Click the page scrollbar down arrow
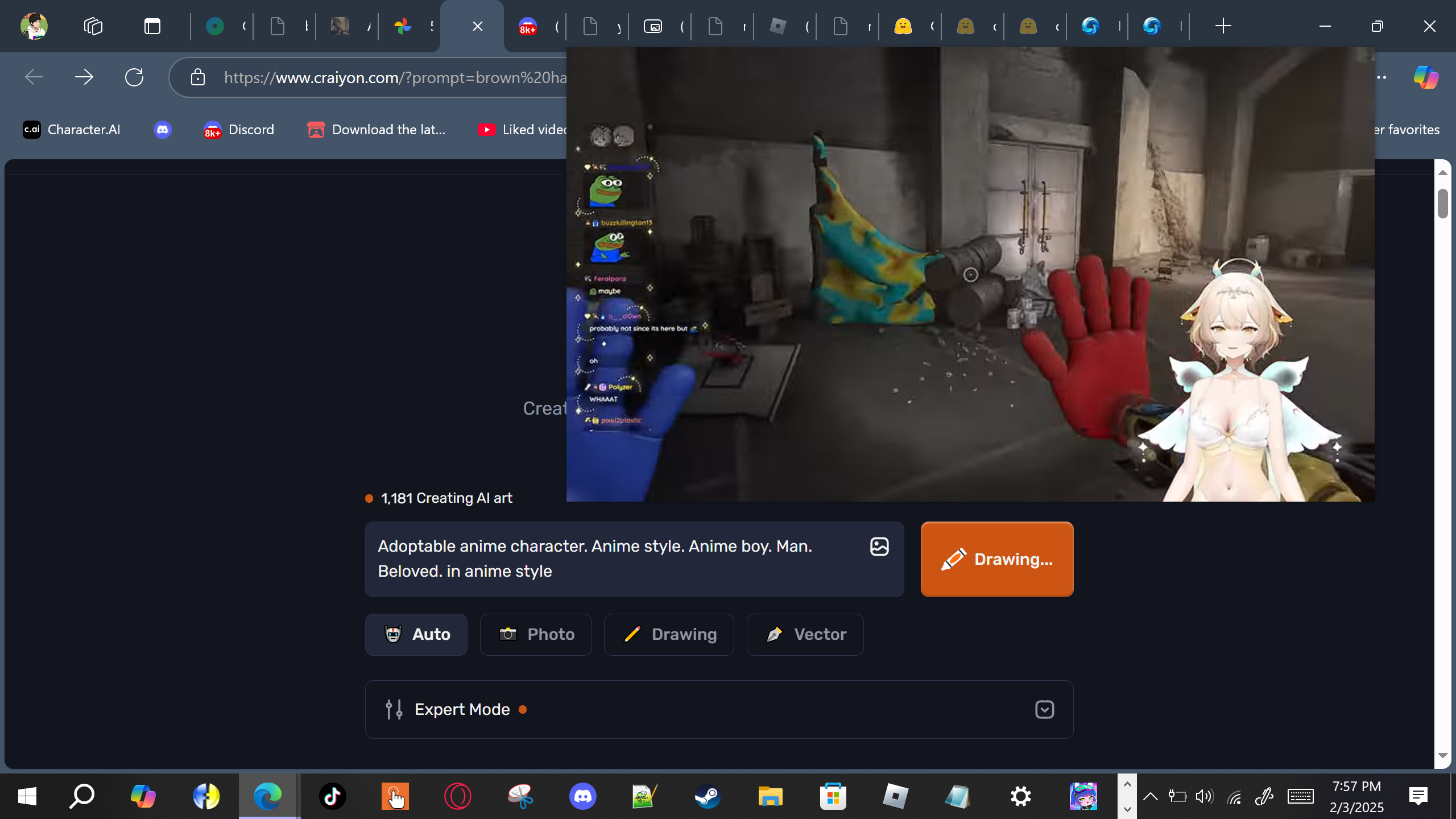 (1443, 756)
